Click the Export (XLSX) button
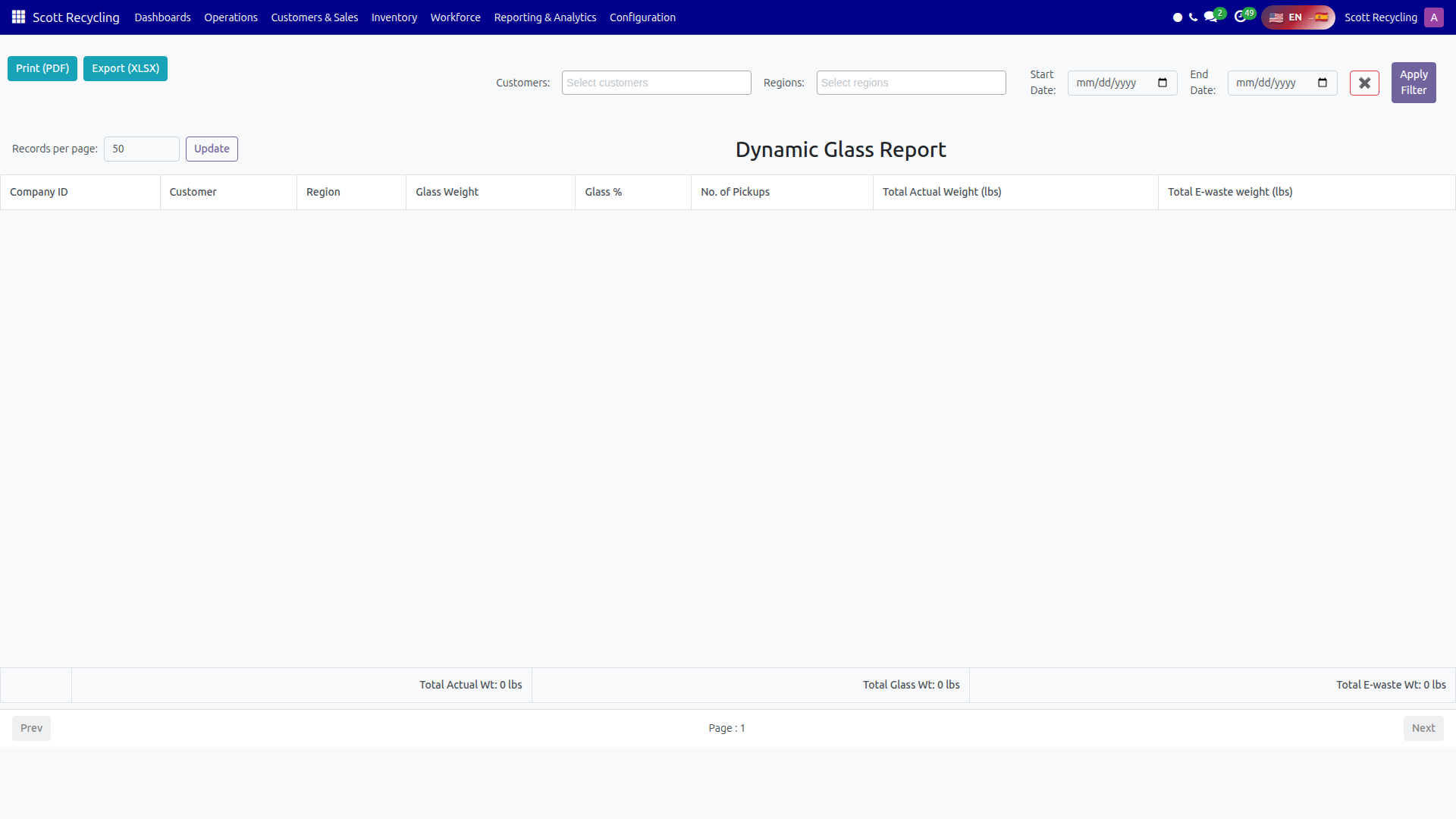This screenshot has height=819, width=1456. [125, 68]
